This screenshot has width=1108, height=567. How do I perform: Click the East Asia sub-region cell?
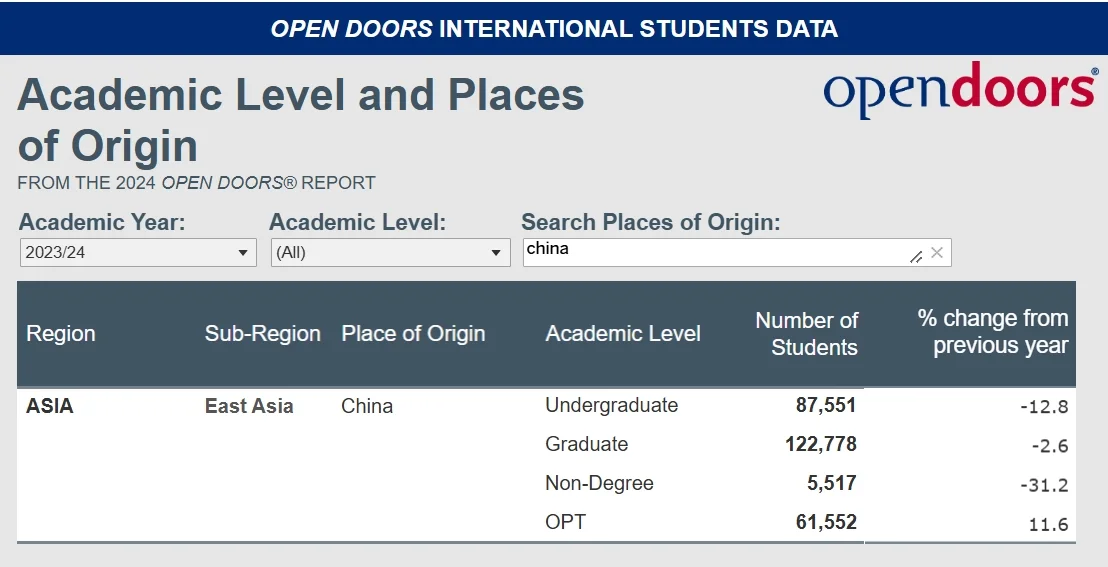[249, 406]
